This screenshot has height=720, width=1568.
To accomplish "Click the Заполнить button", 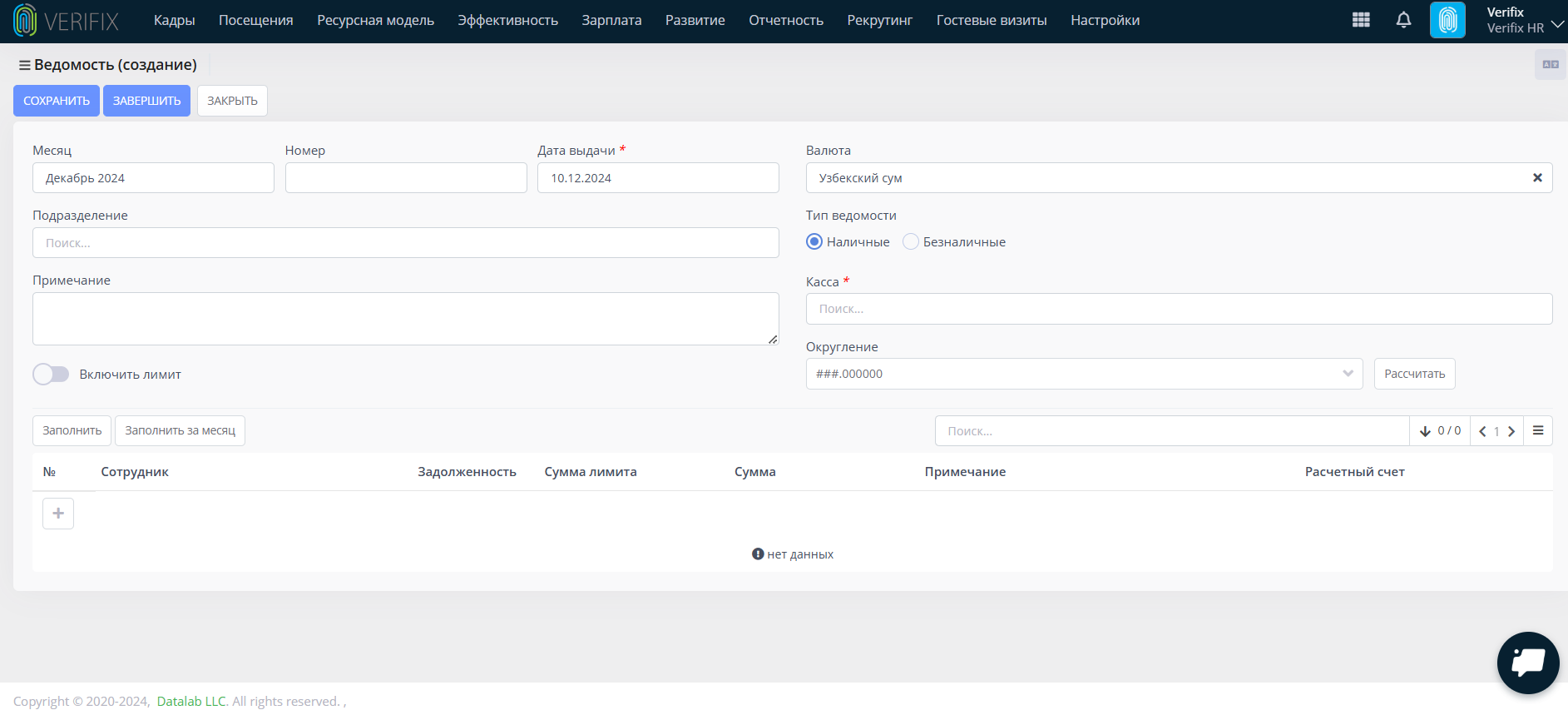I will (72, 430).
